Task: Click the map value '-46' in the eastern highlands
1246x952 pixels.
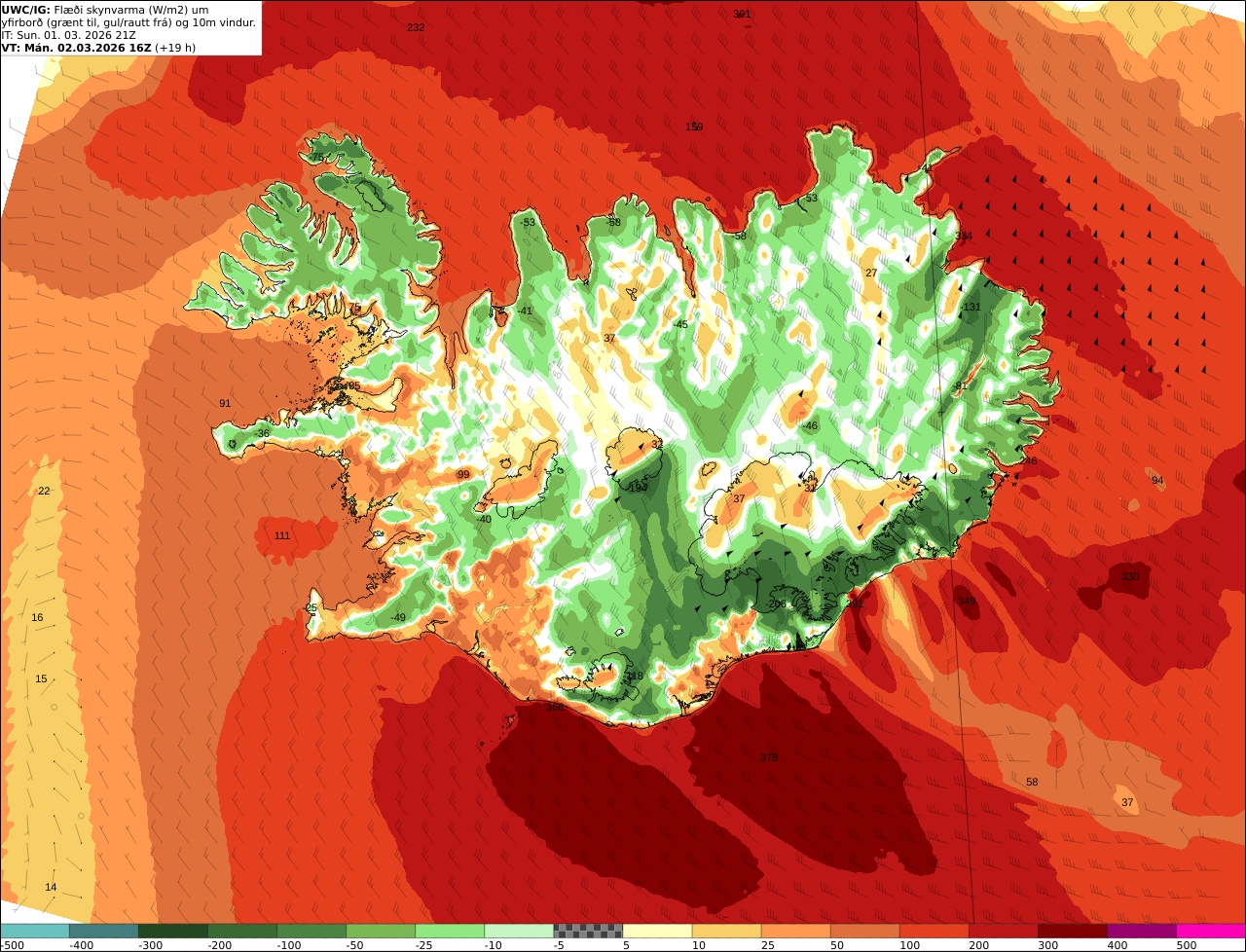Action: pos(810,425)
